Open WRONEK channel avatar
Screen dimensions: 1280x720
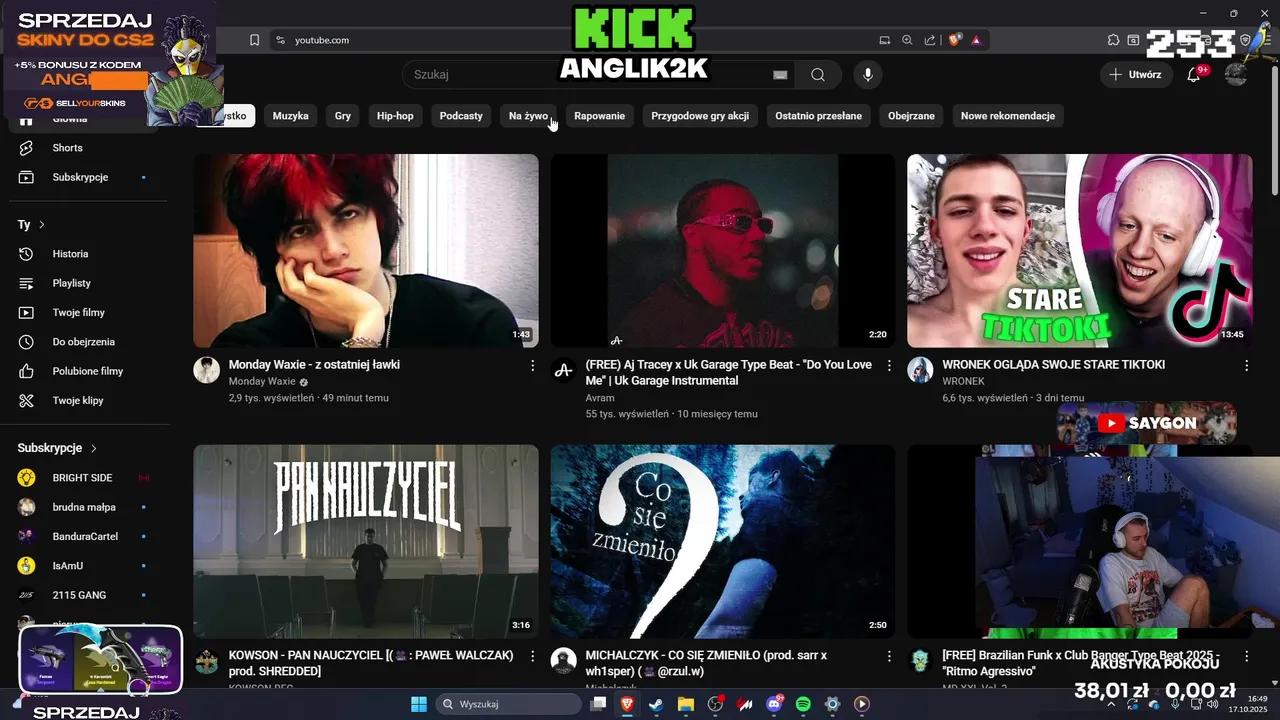click(920, 370)
